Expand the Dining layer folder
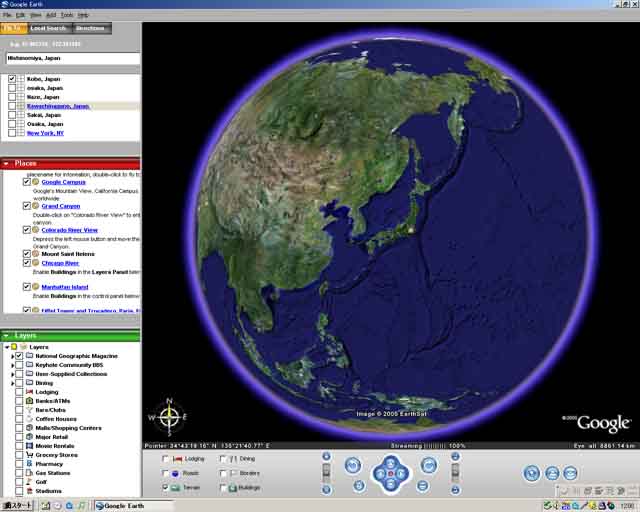 13,383
